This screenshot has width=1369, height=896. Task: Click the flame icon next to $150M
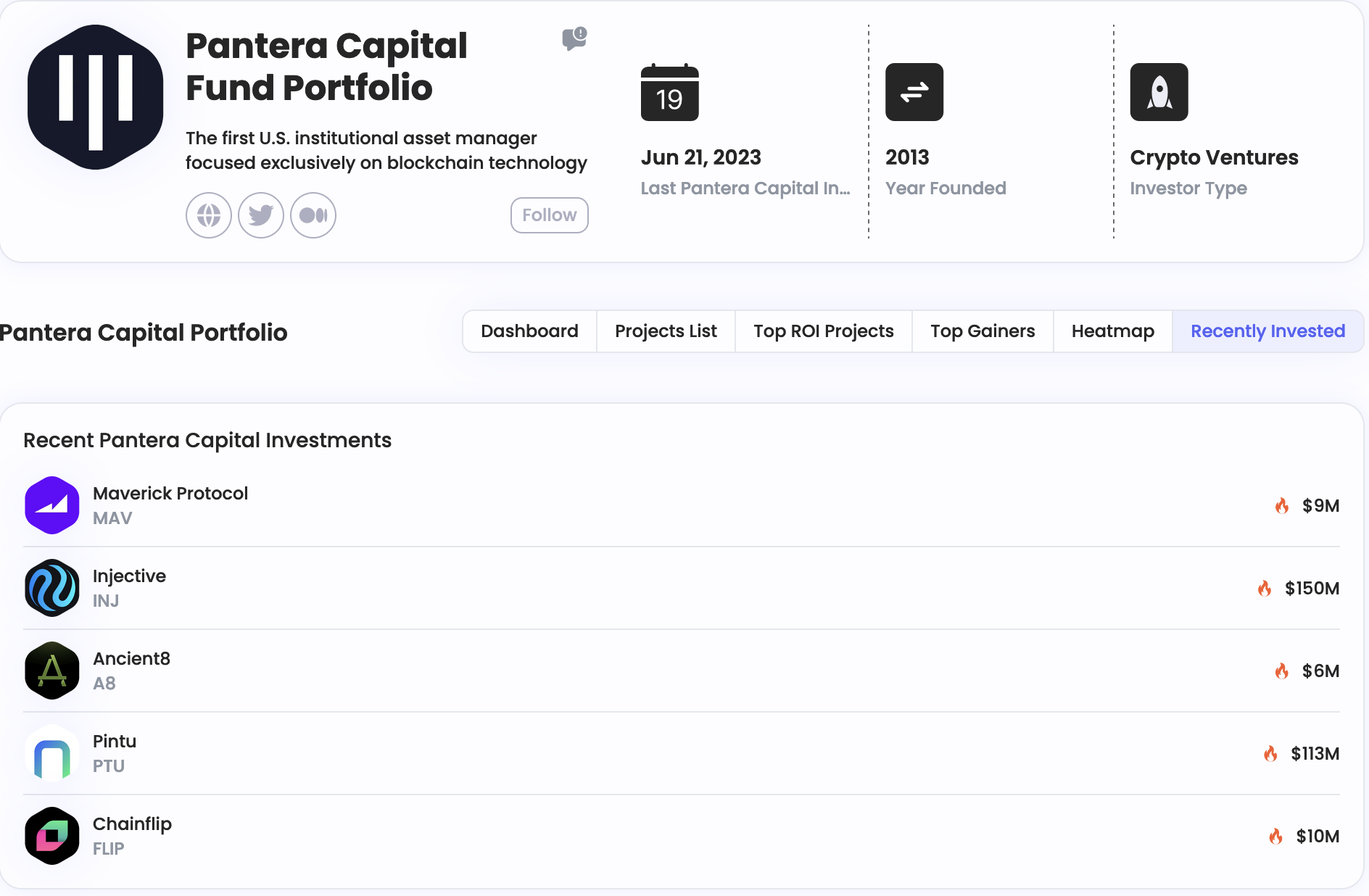coord(1265,588)
